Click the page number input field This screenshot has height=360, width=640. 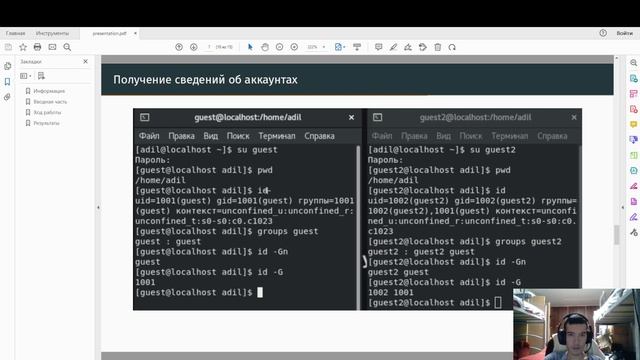coord(209,47)
